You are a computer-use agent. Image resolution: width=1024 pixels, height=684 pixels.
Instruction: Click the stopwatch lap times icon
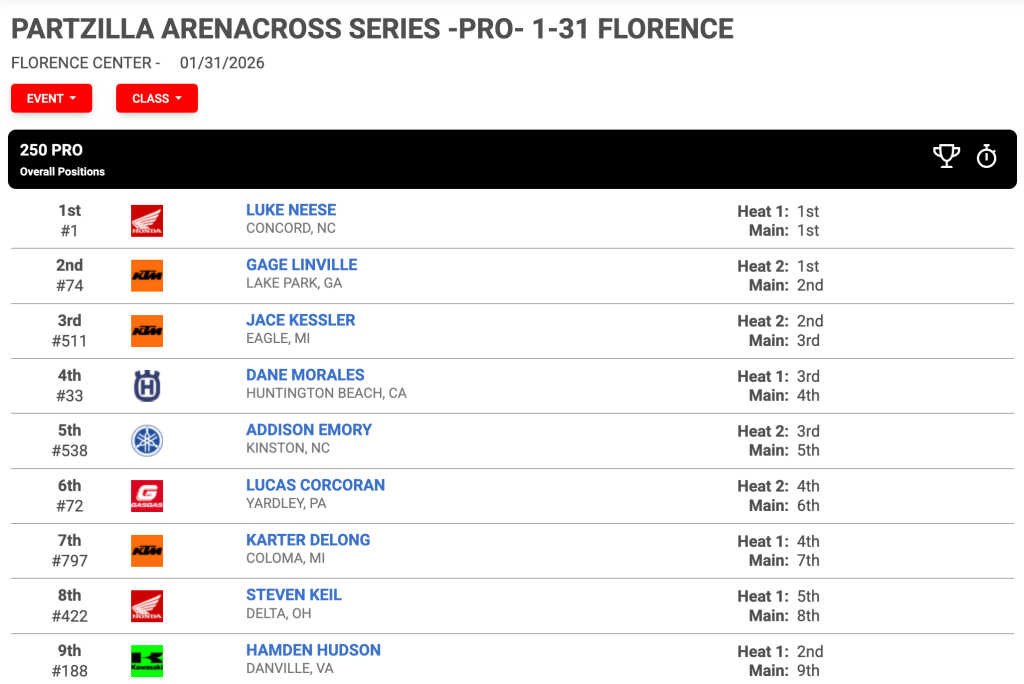tap(986, 157)
